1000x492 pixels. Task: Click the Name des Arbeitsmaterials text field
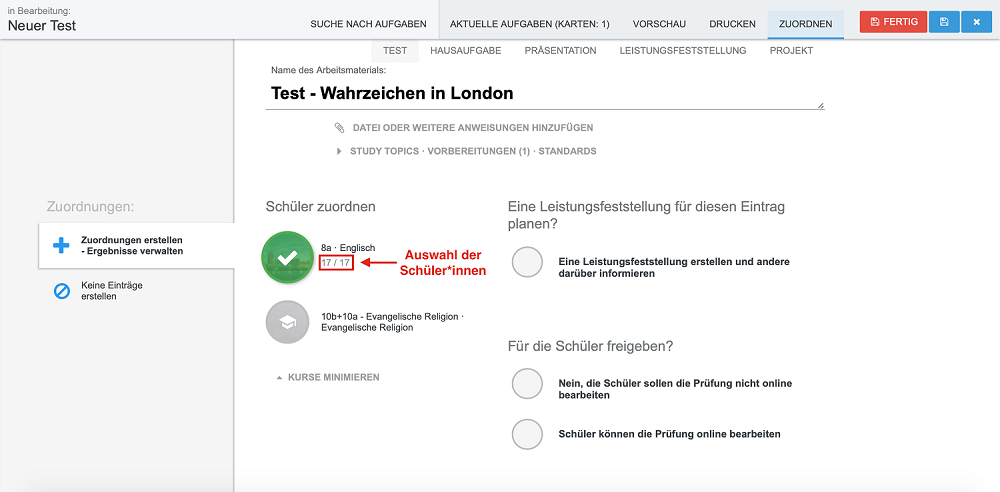(545, 94)
